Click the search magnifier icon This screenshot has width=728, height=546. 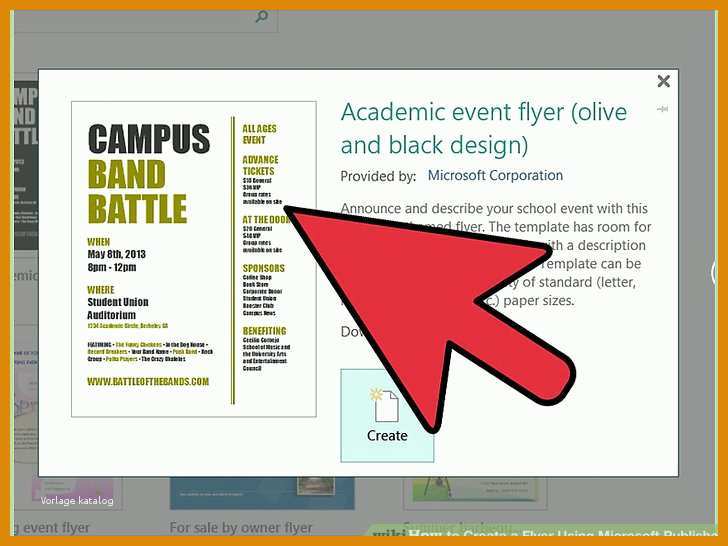coord(262,17)
